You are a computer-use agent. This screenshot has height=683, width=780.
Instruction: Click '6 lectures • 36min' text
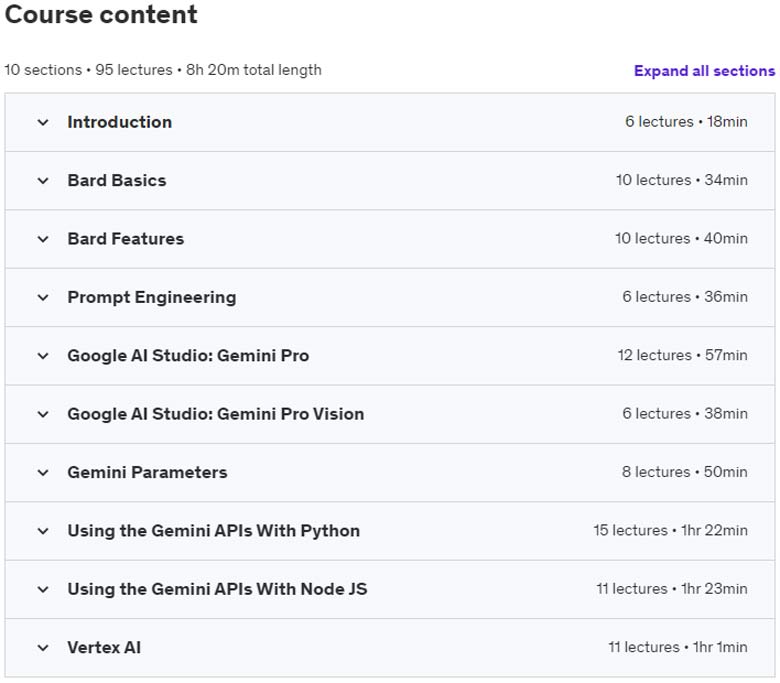685,297
